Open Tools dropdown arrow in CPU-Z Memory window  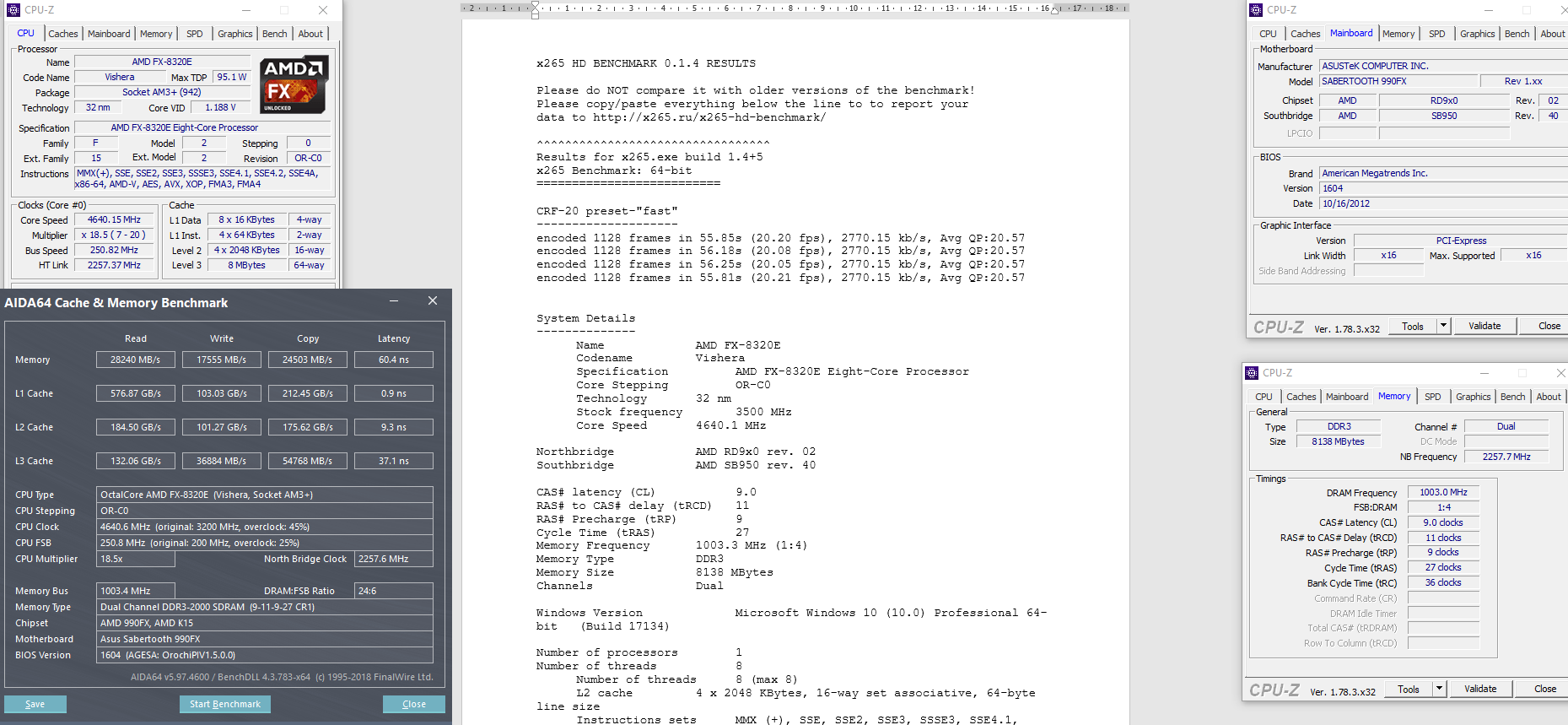click(x=1439, y=689)
